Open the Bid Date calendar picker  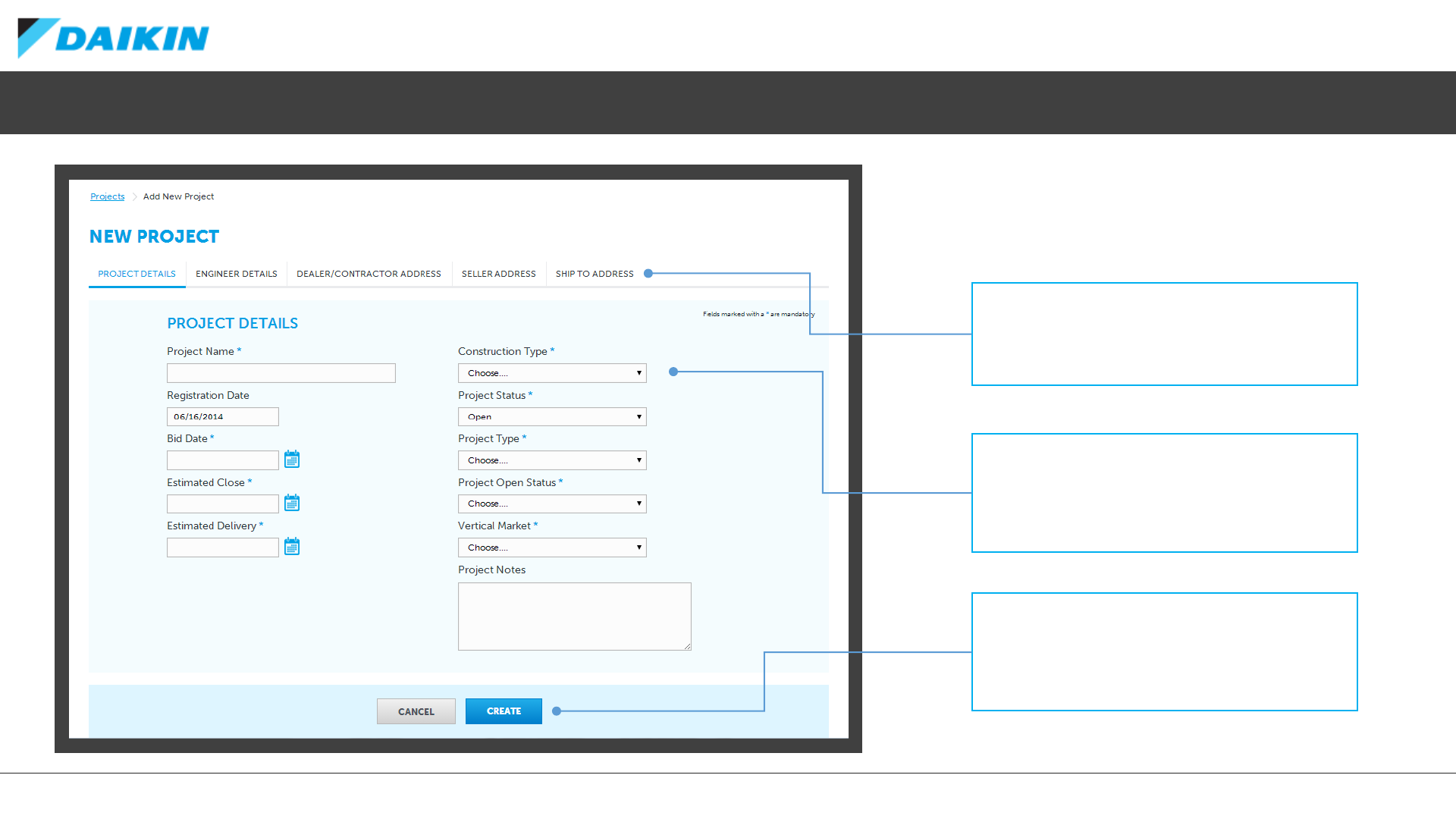[292, 460]
